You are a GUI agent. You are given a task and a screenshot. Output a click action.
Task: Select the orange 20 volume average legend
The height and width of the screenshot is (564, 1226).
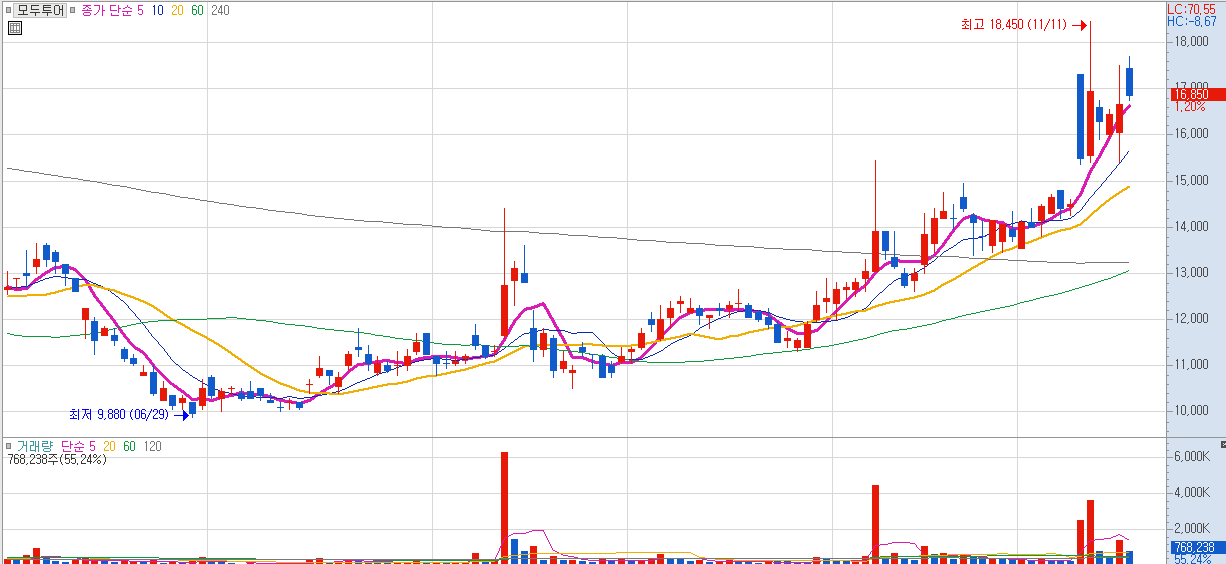(x=108, y=446)
